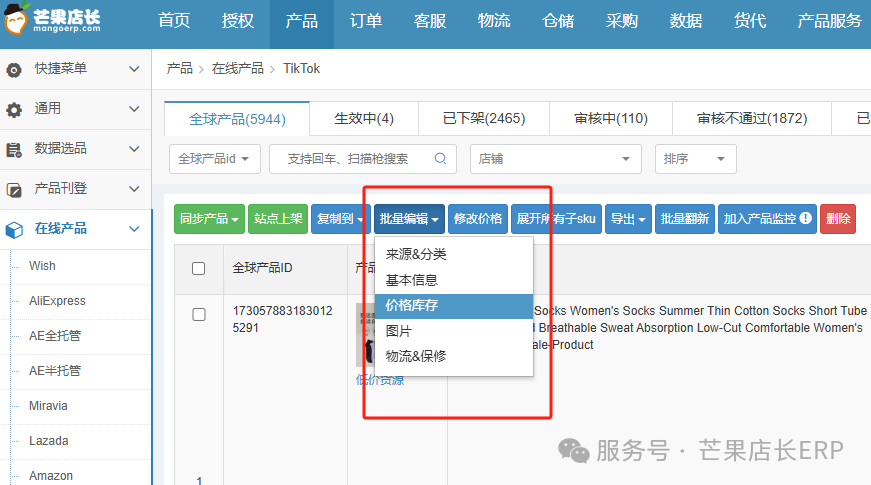The image size is (871, 485).
Task: Select 来源&分类 from menu
Action: pos(454,254)
